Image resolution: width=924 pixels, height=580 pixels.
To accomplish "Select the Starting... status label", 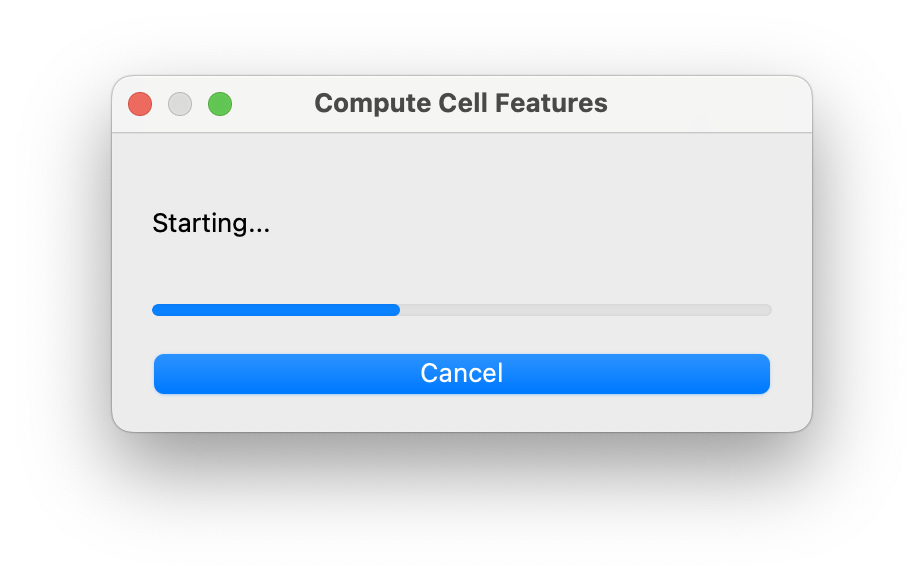I will pyautogui.click(x=211, y=223).
